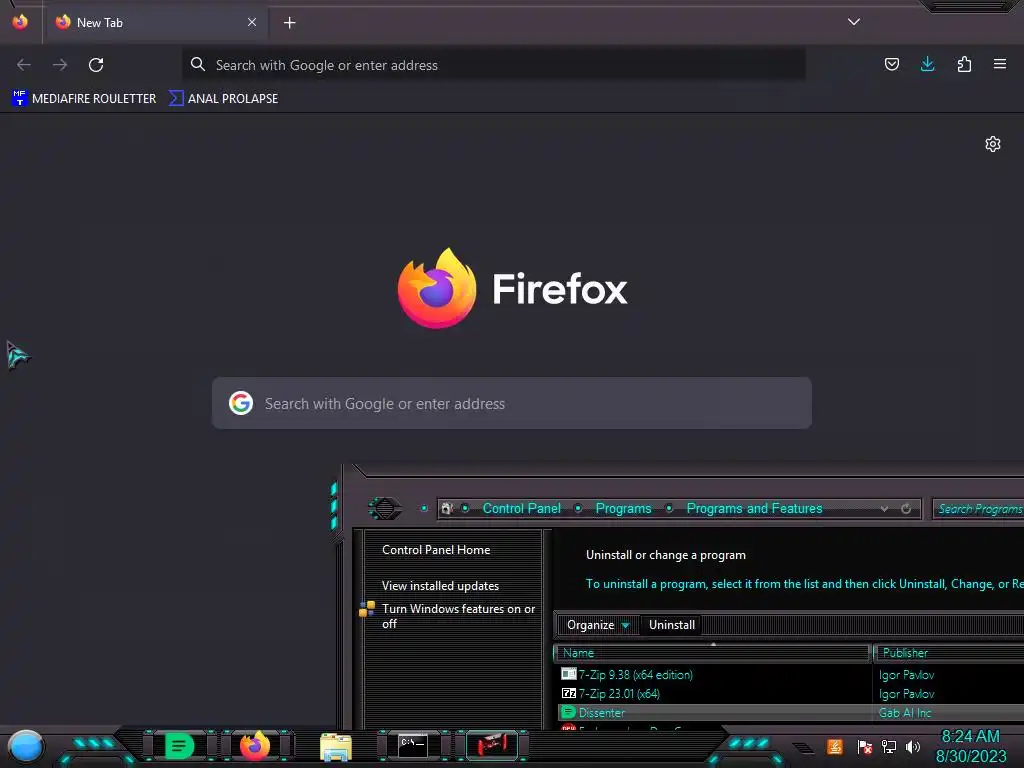This screenshot has height=768, width=1024.
Task: Open the volume speaker tray icon
Action: click(x=913, y=746)
